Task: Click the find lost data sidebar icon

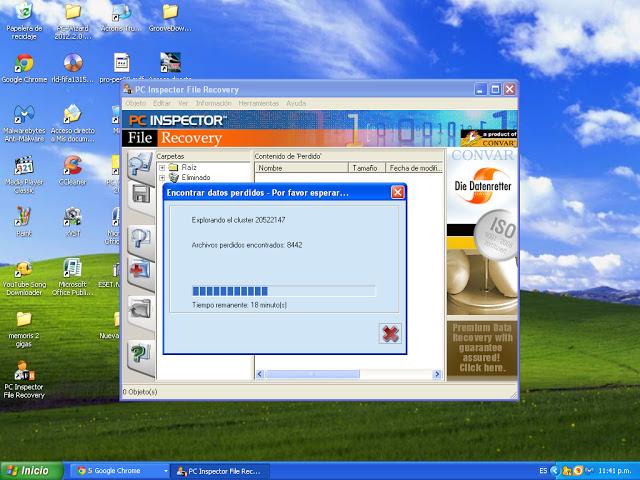Action: [x=141, y=236]
